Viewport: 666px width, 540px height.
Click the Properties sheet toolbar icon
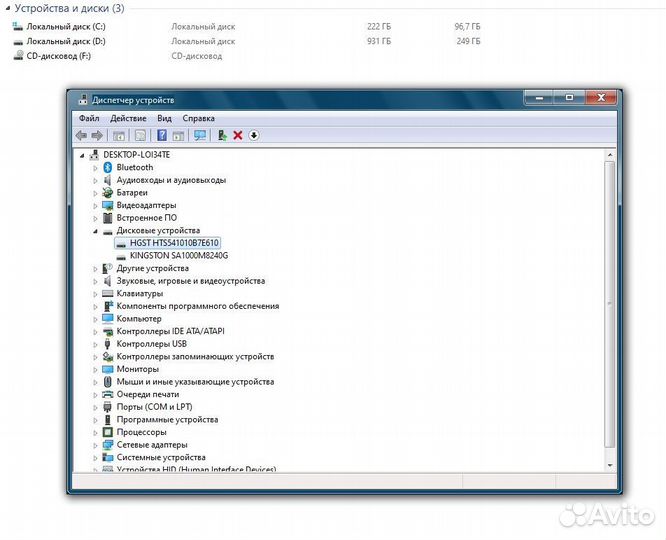pyautogui.click(x=140, y=135)
